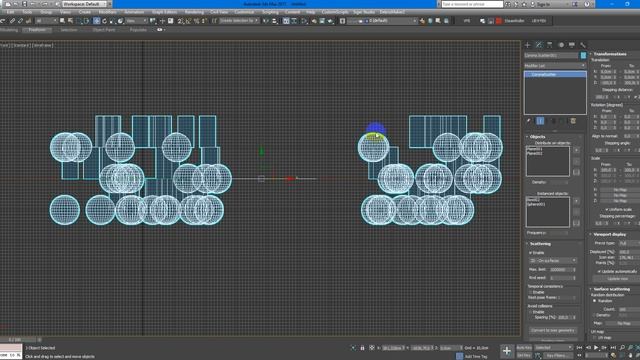The height and width of the screenshot is (360, 640).
Task: Click the Play Animation button
Action: coord(596,348)
